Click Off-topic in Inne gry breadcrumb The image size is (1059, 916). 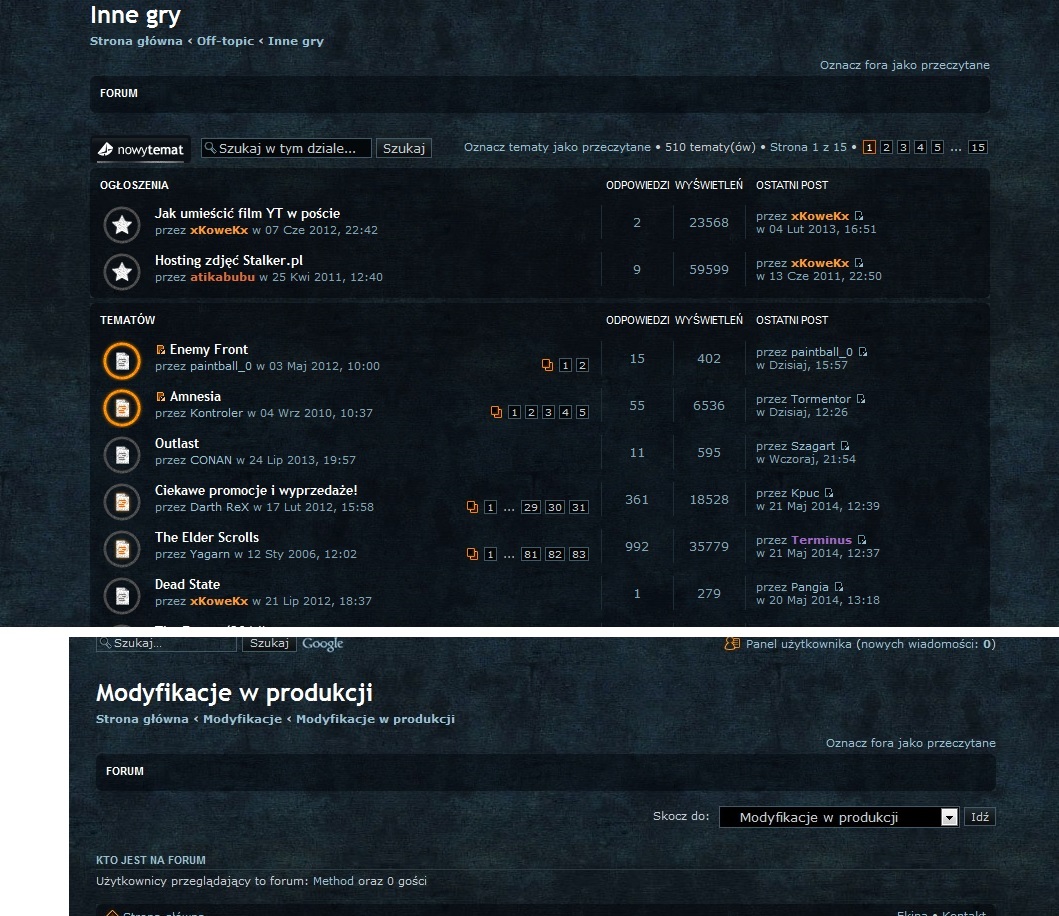[226, 41]
